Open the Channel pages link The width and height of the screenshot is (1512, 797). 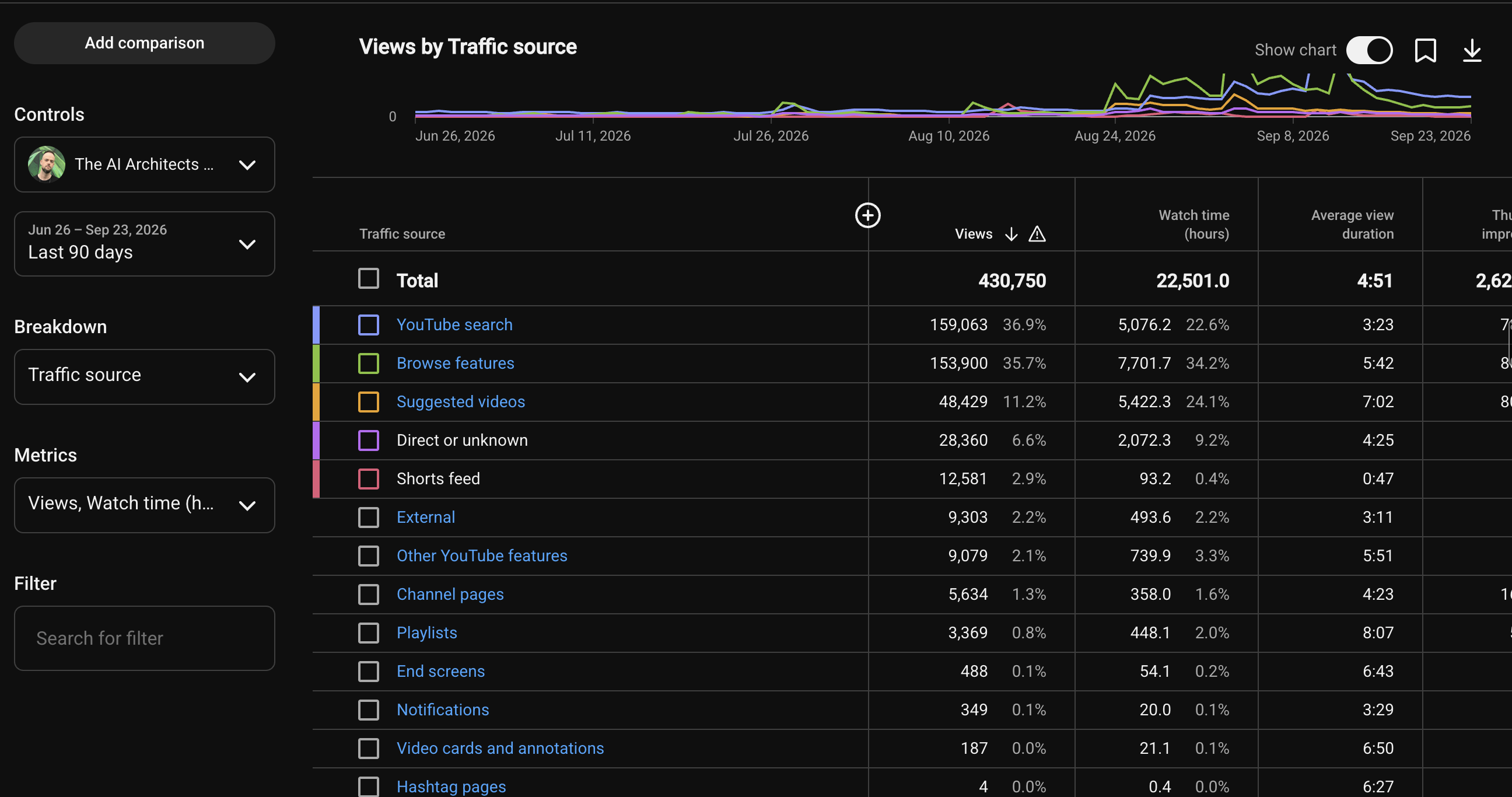[450, 594]
